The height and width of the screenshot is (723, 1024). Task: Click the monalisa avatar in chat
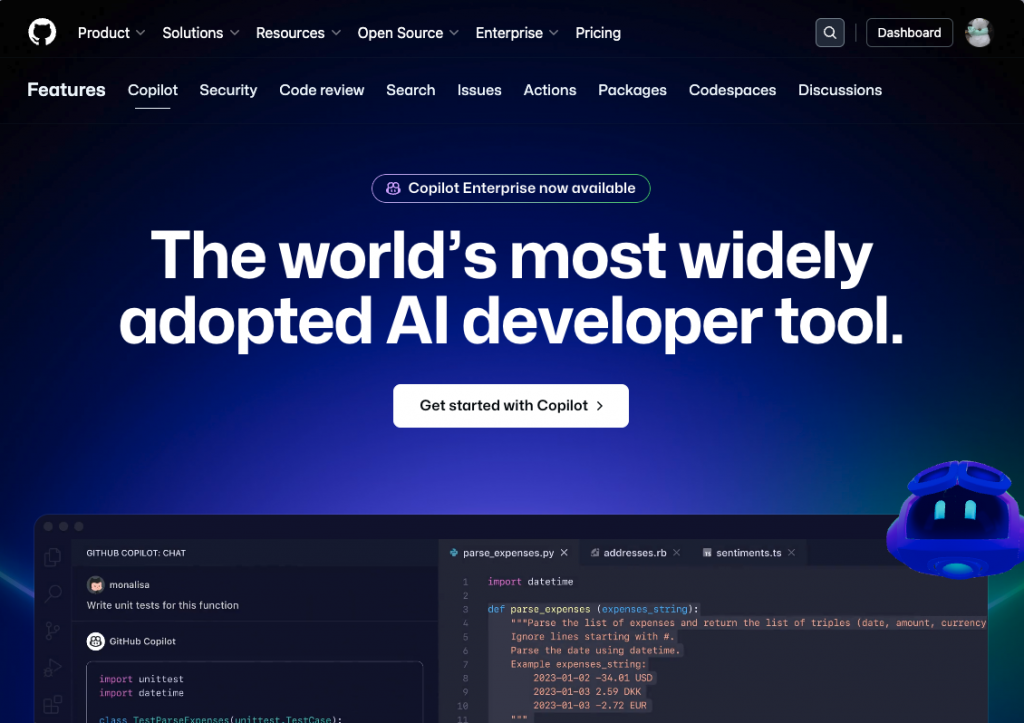pyautogui.click(x=96, y=585)
